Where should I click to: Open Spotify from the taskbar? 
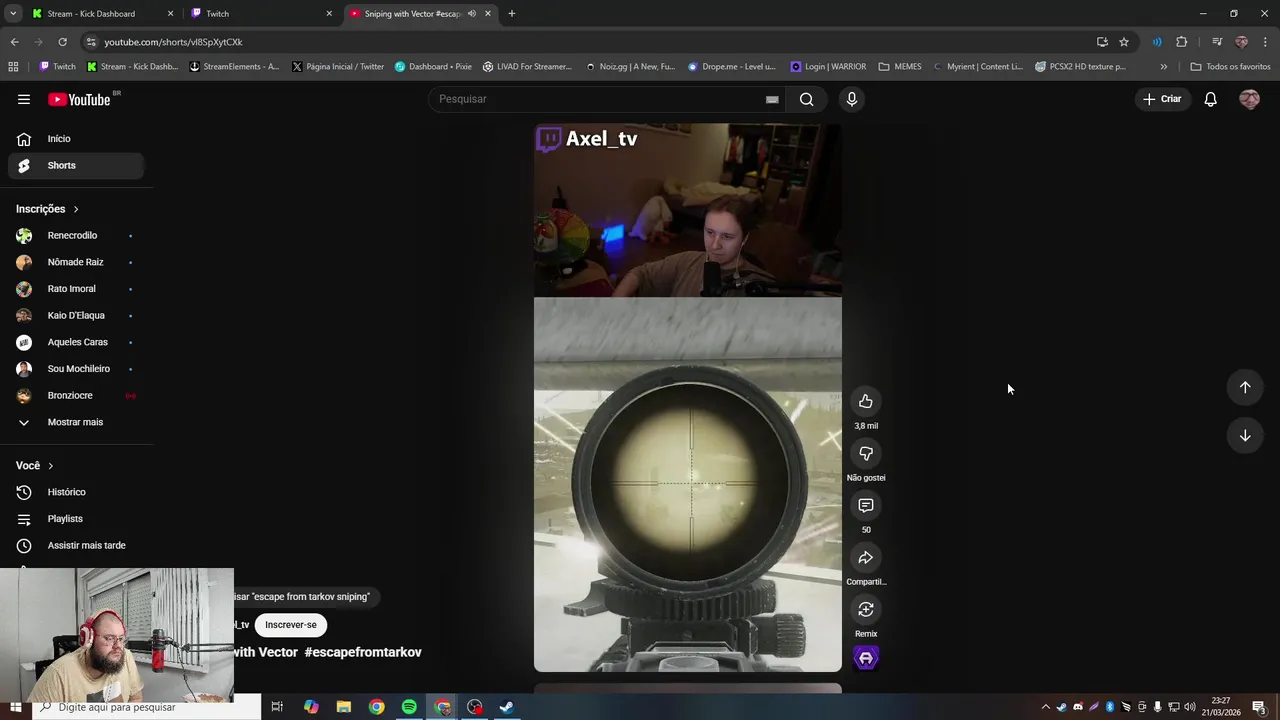coord(409,707)
